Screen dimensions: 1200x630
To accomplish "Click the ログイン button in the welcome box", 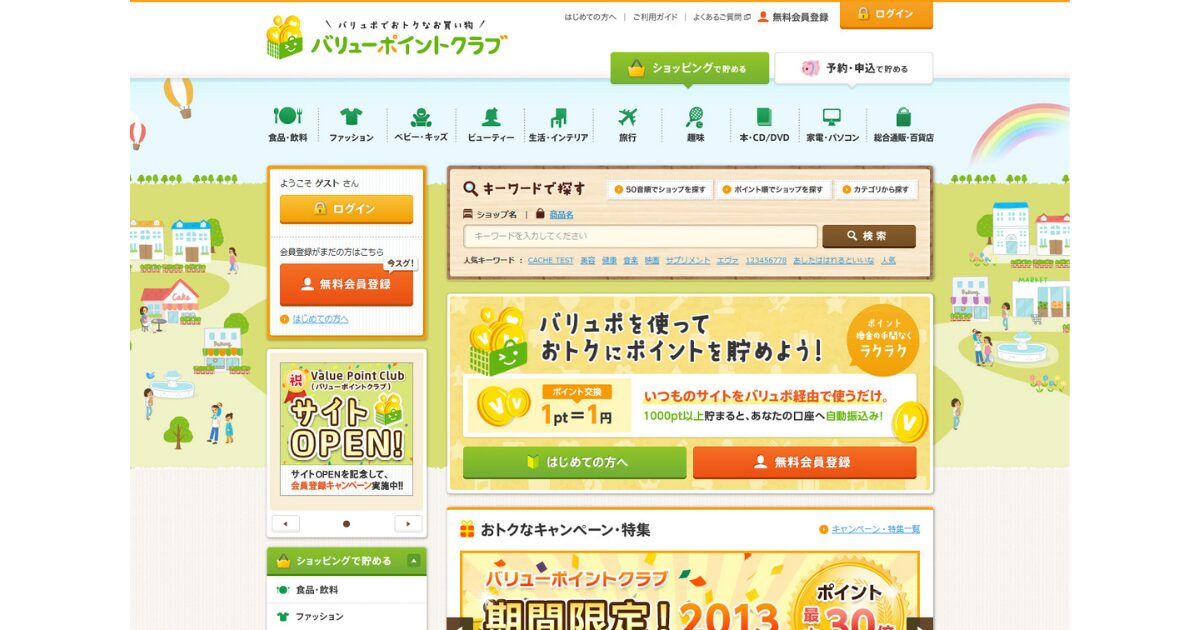I will point(346,209).
